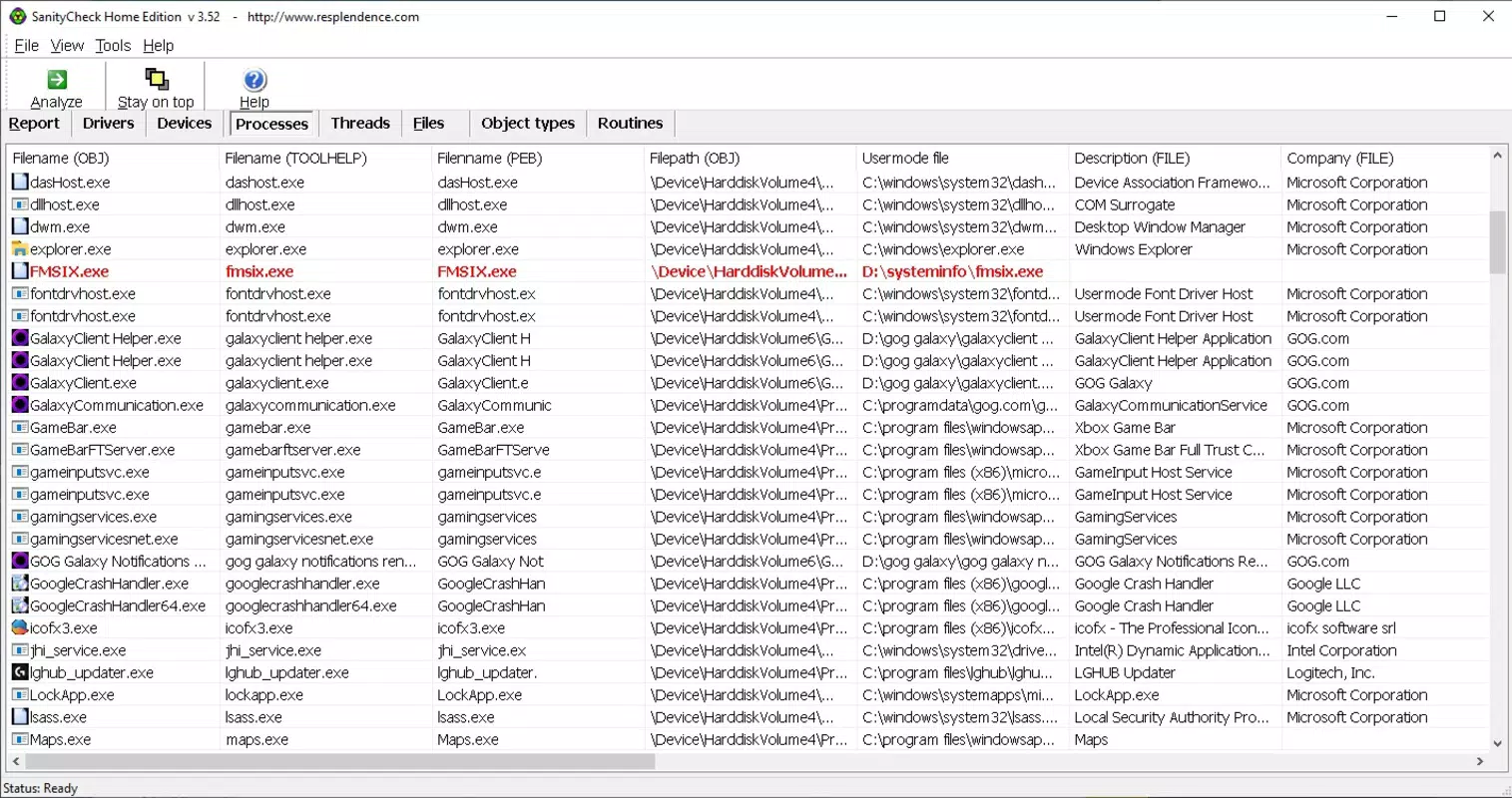Click the horizontal scrollbar right arrow
The width and height of the screenshot is (1512, 798).
pyautogui.click(x=1480, y=761)
